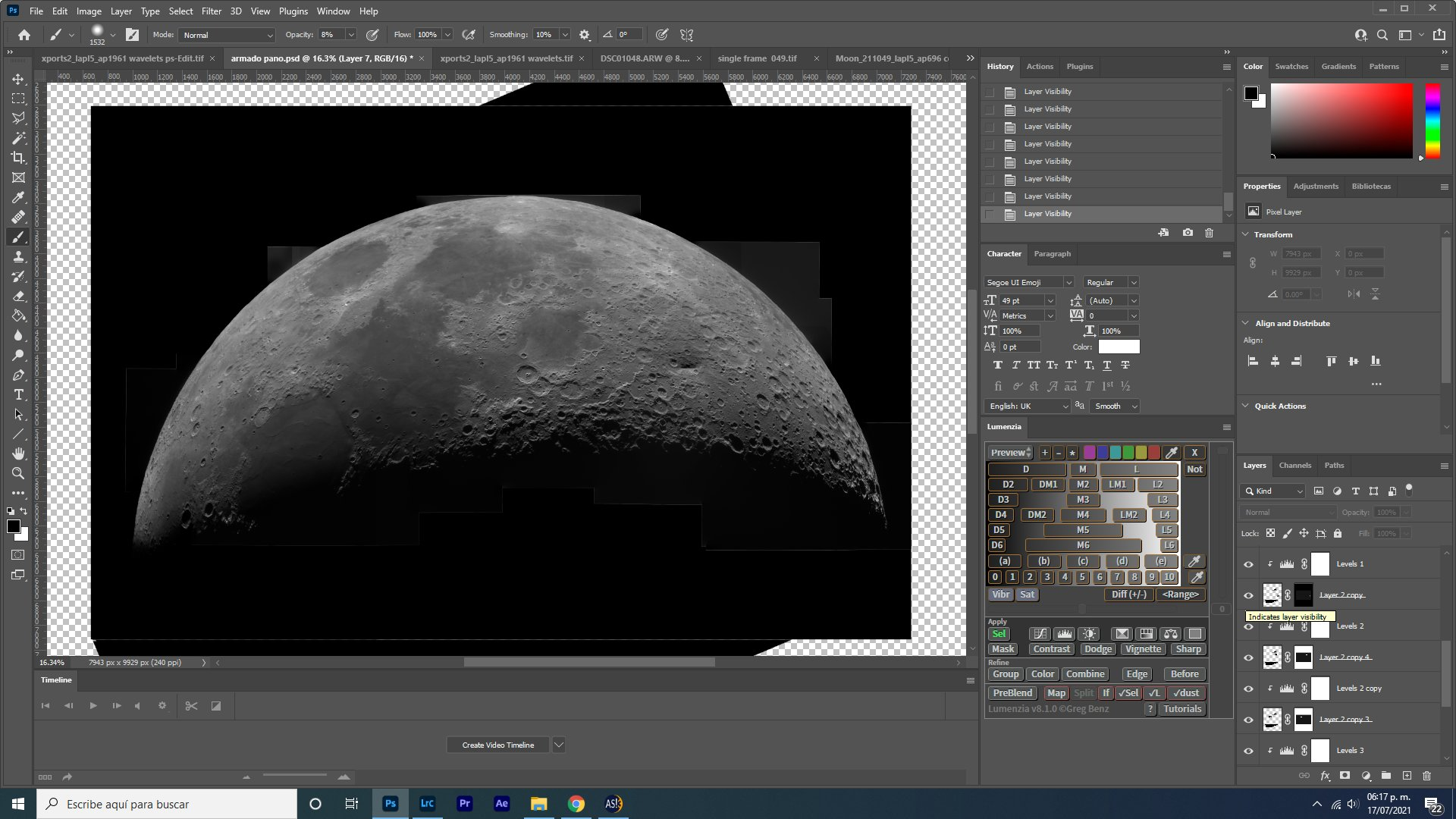
Task: Create new snapshot camera icon in History
Action: [1188, 233]
